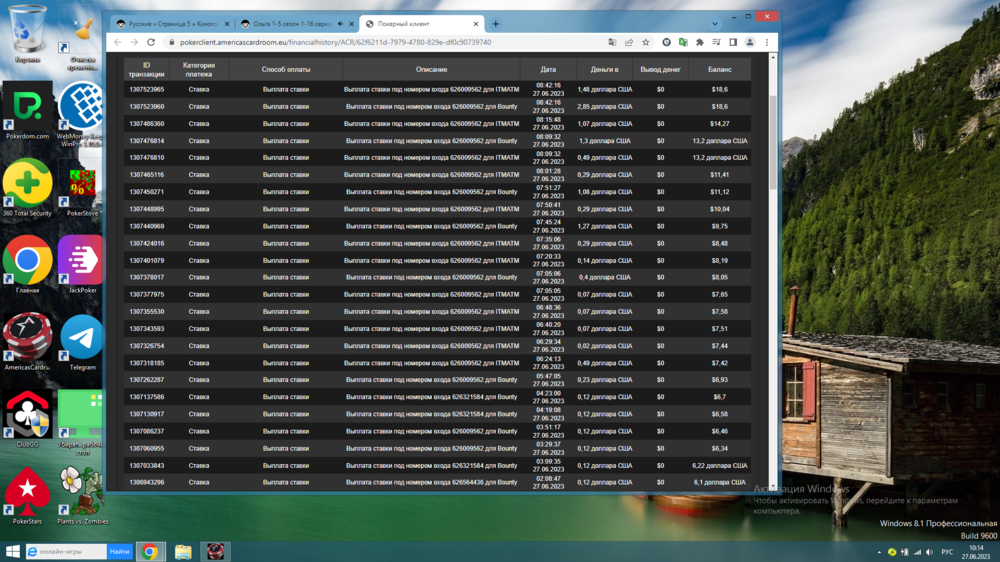Open the Pokerdom.com desktop shortcut

(x=27, y=110)
